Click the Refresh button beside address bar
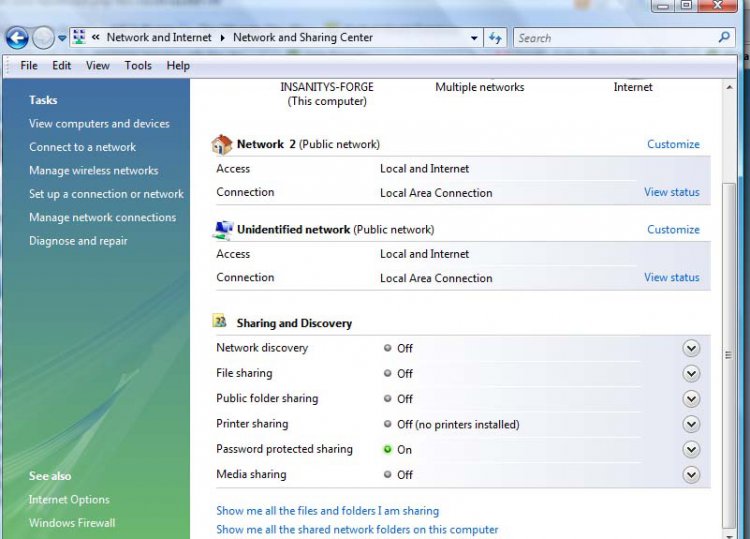Image resolution: width=750 pixels, height=539 pixels. click(x=495, y=38)
